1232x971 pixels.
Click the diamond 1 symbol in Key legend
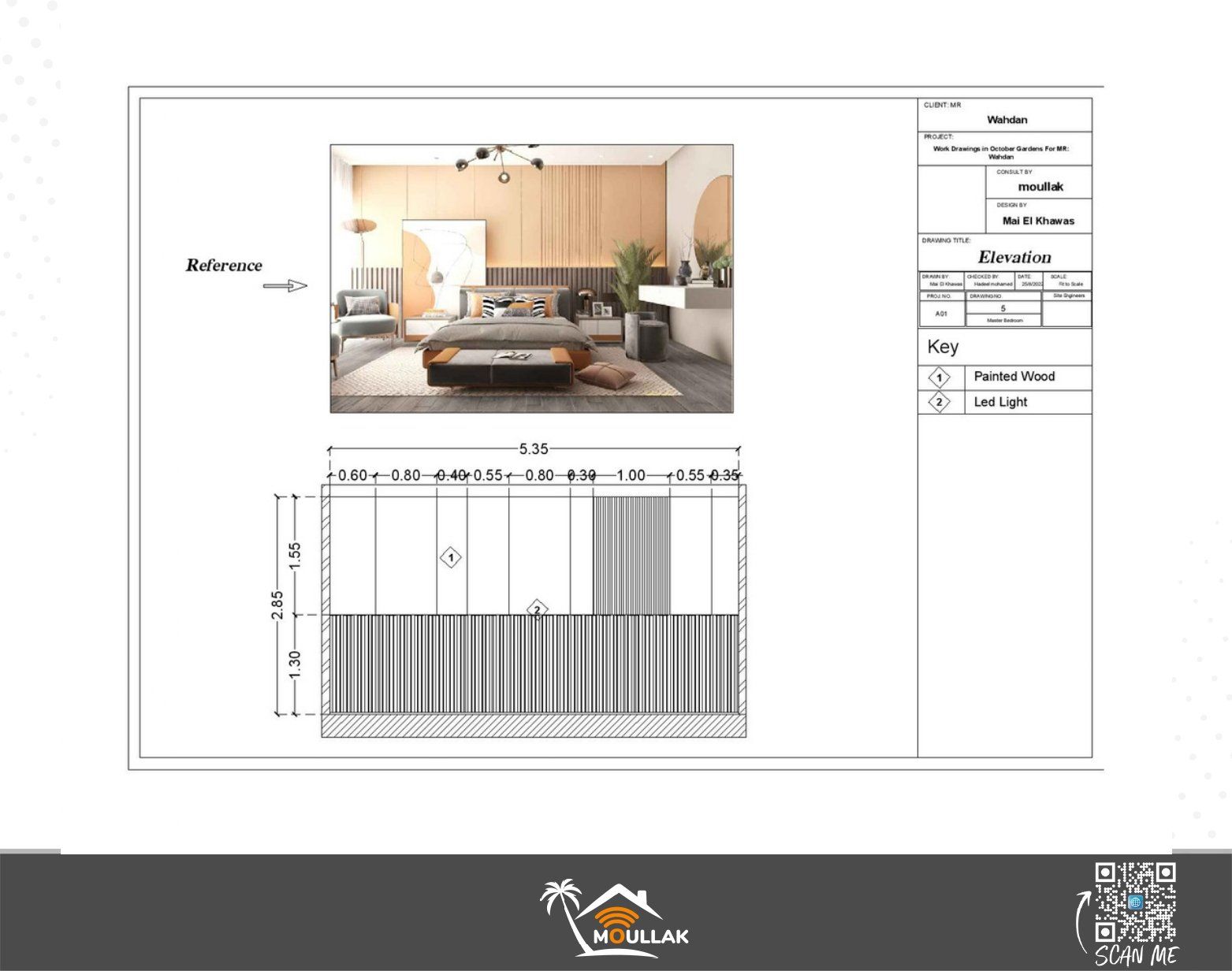(x=939, y=378)
